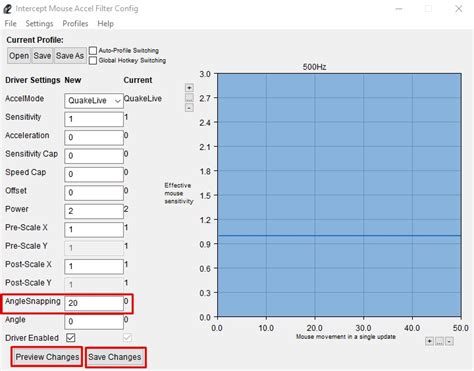474x371 pixels.
Task: Click the AccelMode label
Action: [x=25, y=99]
